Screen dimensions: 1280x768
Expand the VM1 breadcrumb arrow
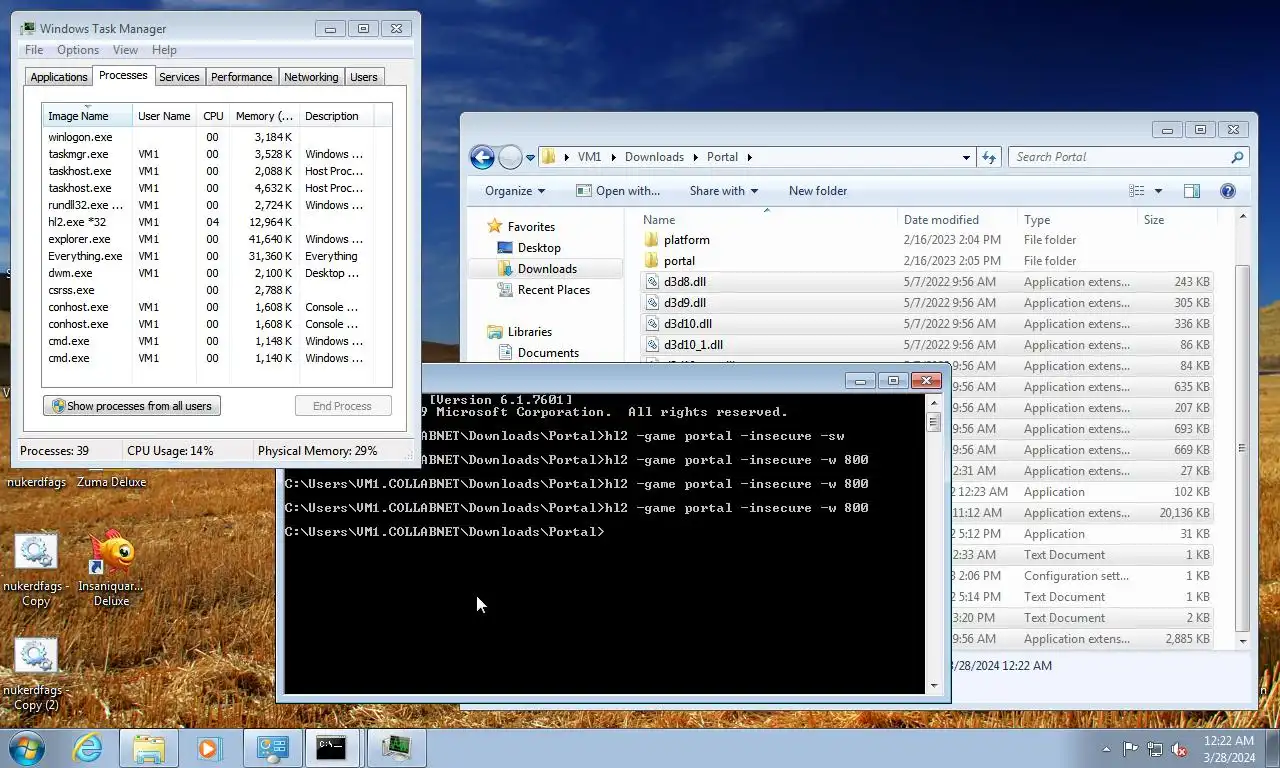[x=612, y=157]
